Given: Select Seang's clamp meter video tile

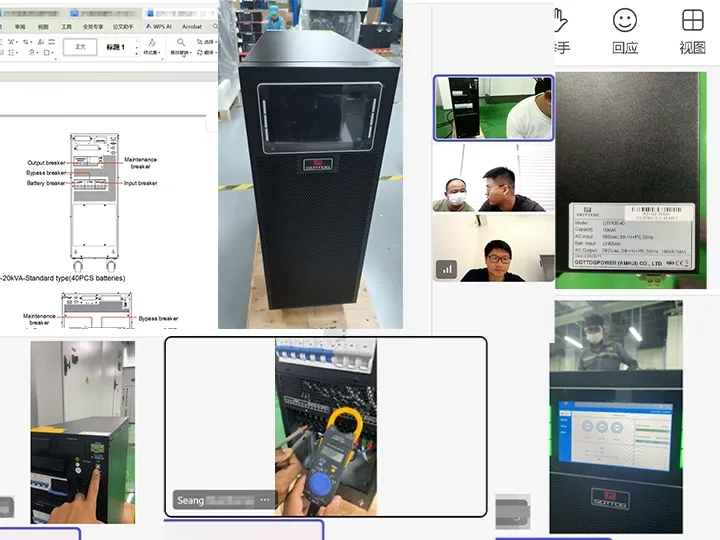Looking at the screenshot, I should [326, 427].
